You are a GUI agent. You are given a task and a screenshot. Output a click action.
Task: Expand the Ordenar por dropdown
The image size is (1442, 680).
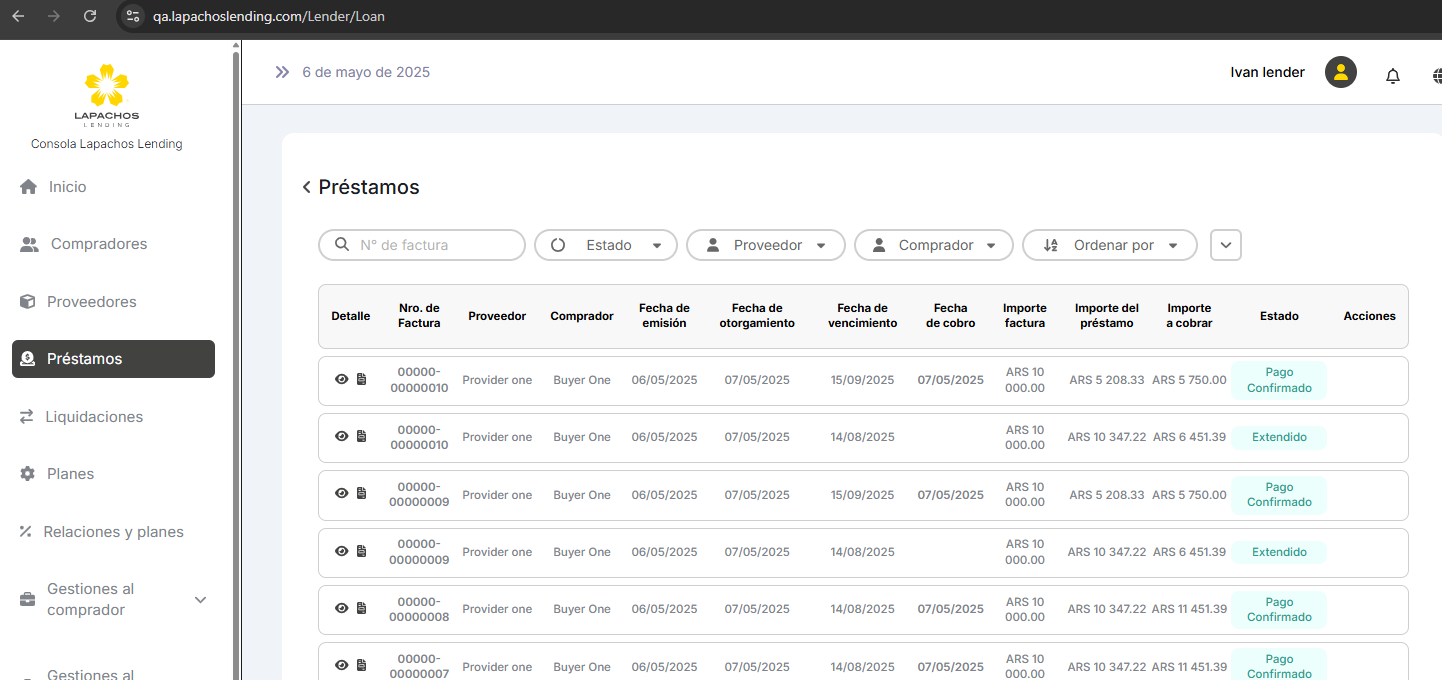pos(1109,245)
